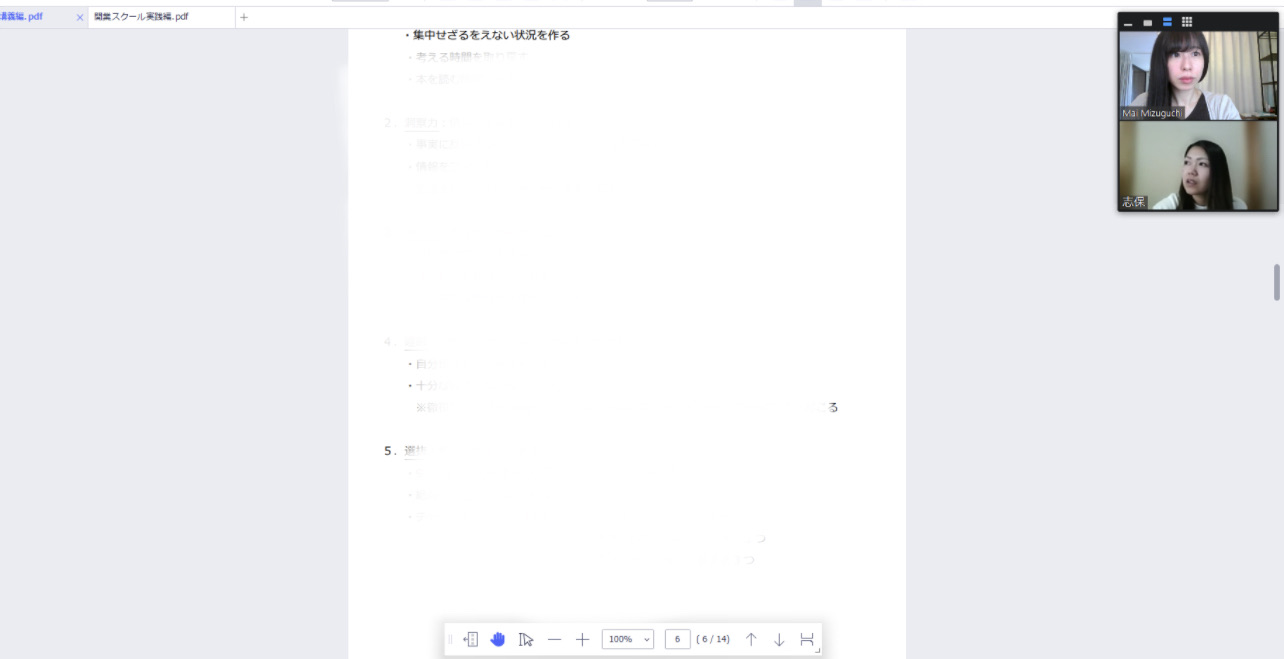Open the 100% zoom level dropdown
1284x659 pixels.
628,639
